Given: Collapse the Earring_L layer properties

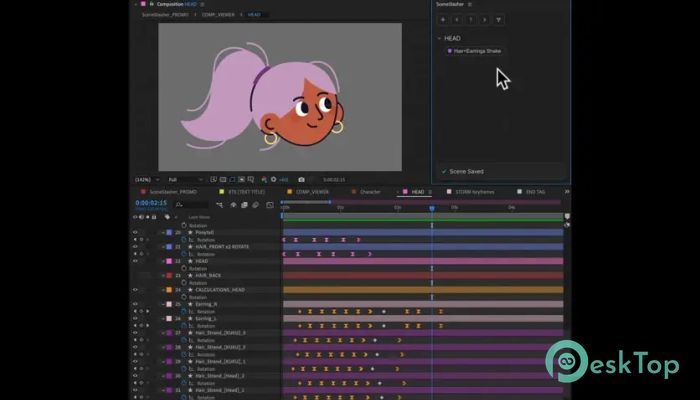Looking at the screenshot, I should point(163,318).
